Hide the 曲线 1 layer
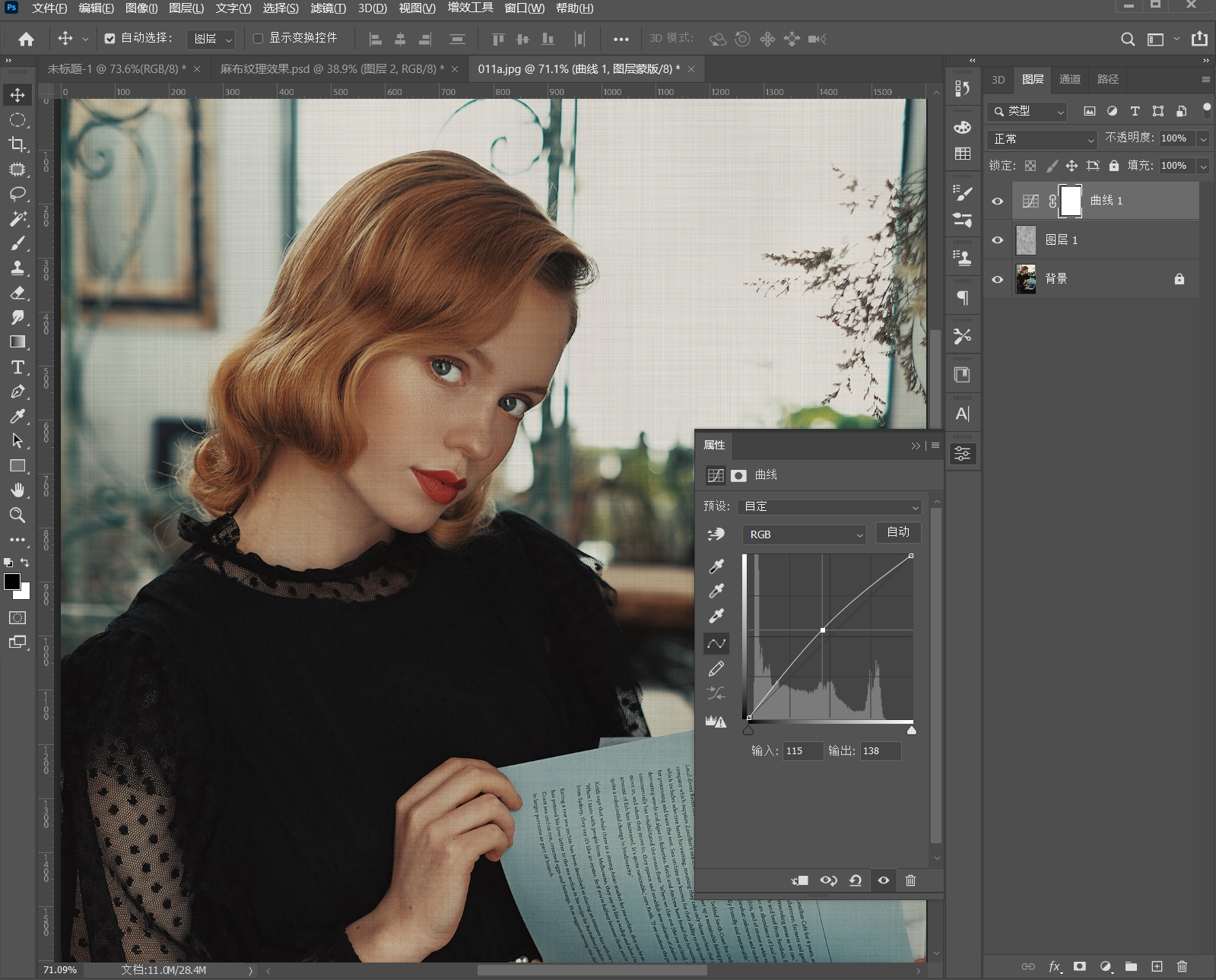Viewport: 1216px width, 980px height. [998, 201]
